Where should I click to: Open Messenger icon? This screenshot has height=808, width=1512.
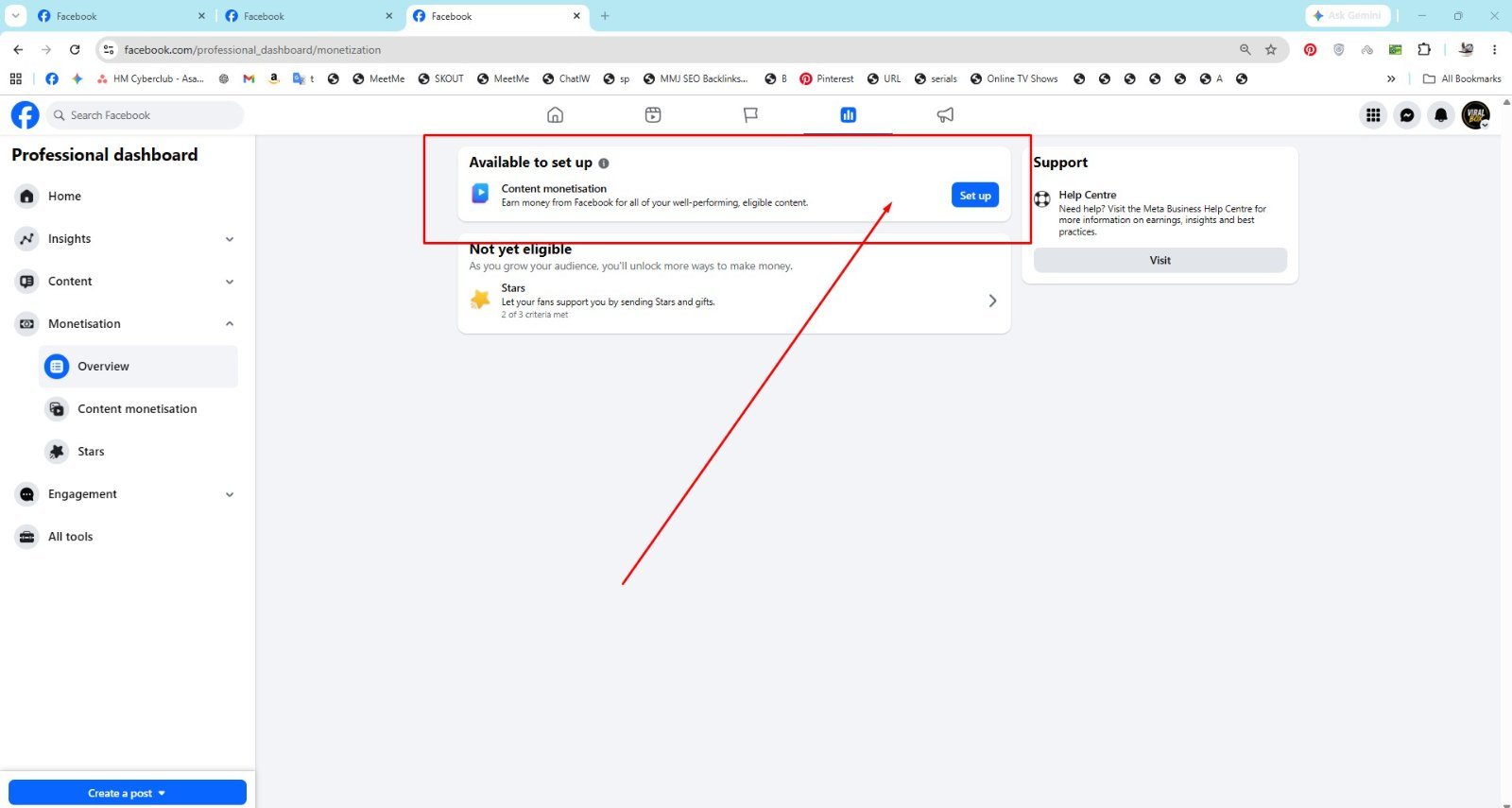[1407, 115]
